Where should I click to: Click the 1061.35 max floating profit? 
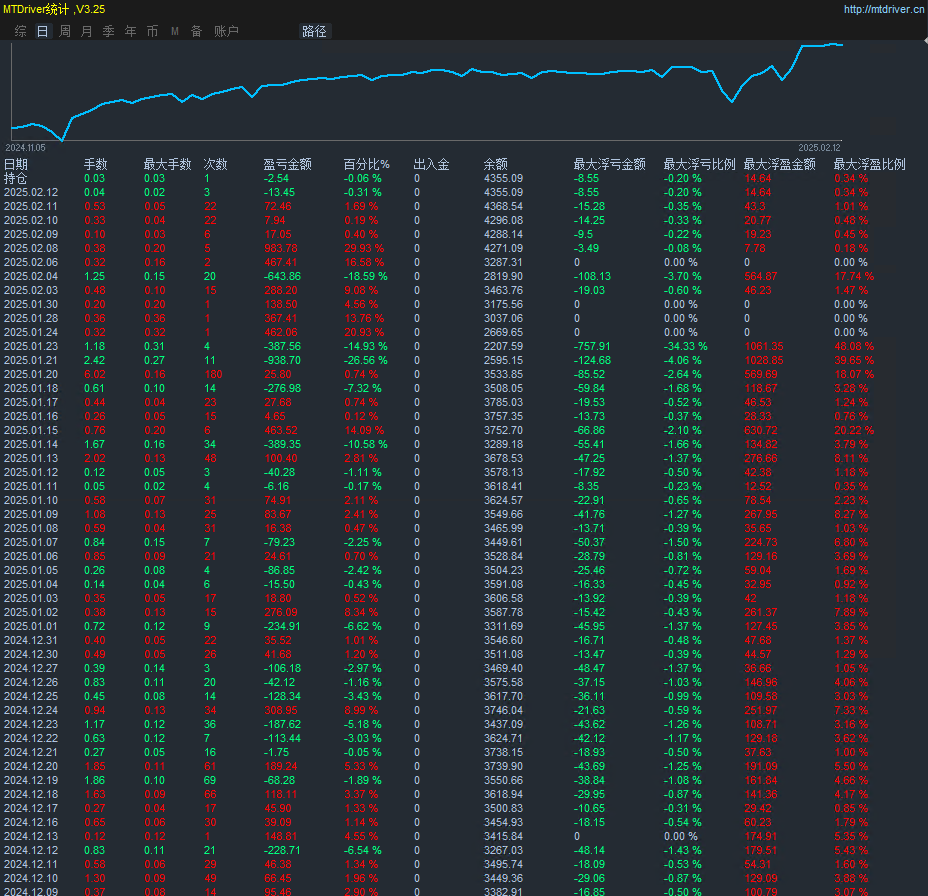(x=764, y=346)
